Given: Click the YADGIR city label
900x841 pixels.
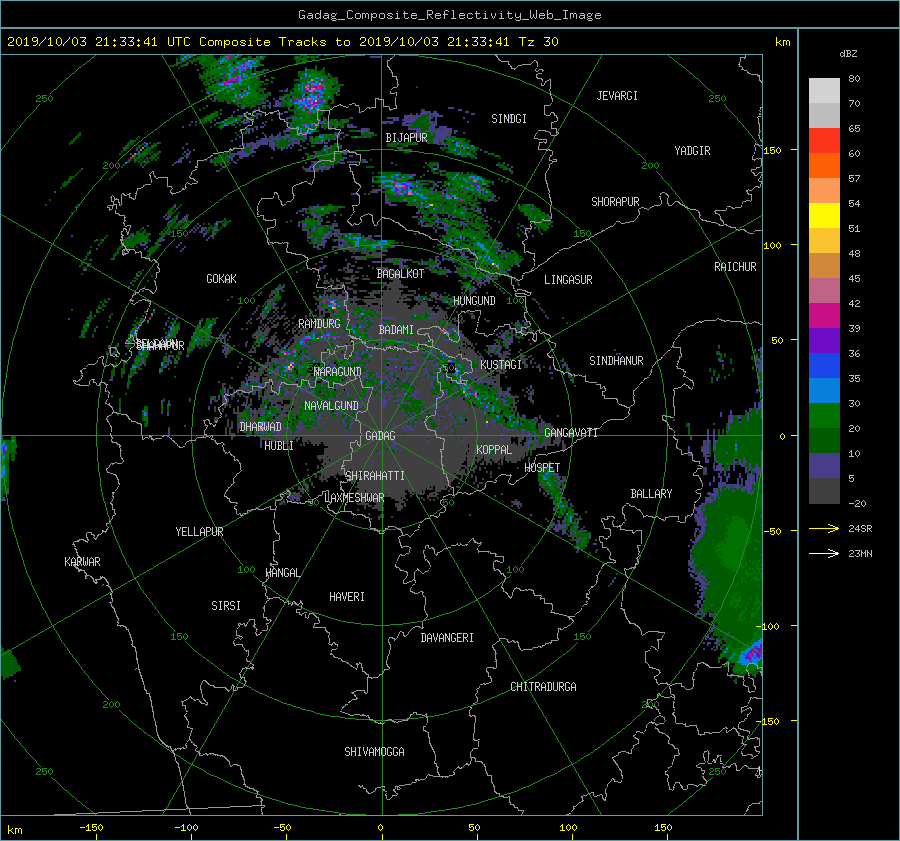Looking at the screenshot, I should point(692,151).
